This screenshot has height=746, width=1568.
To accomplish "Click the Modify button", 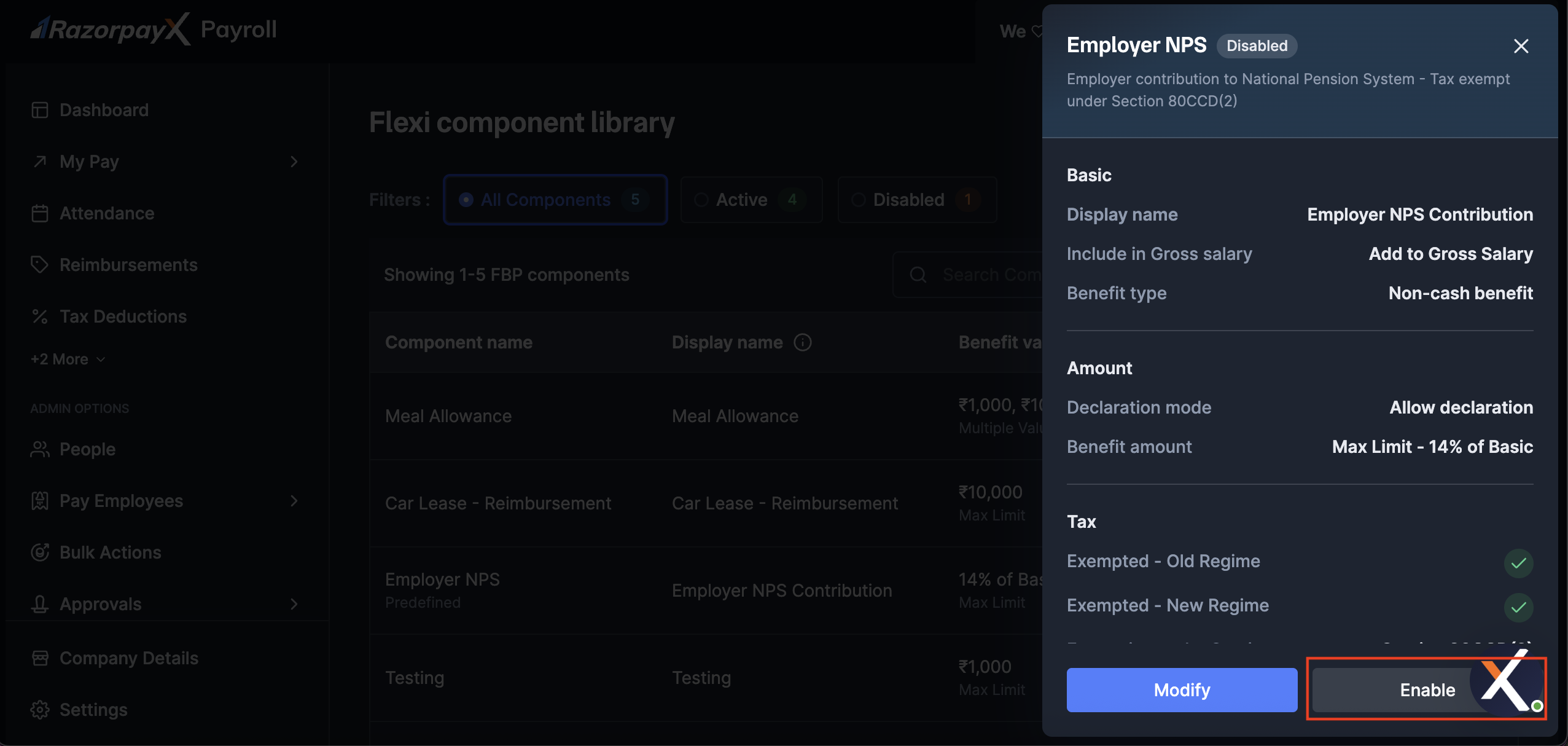I will click(x=1182, y=690).
